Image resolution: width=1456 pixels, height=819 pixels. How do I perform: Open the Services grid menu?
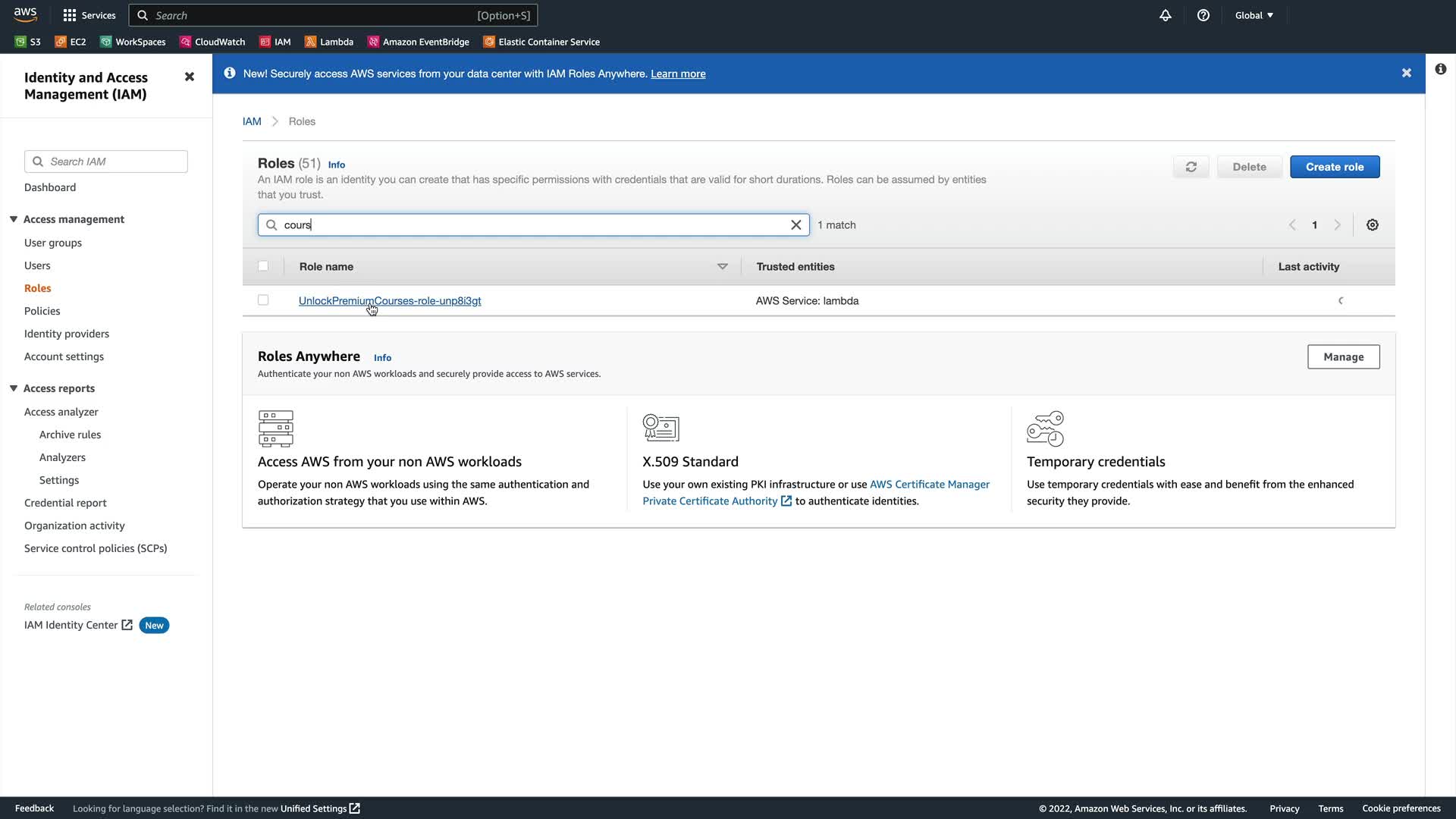[x=89, y=15]
